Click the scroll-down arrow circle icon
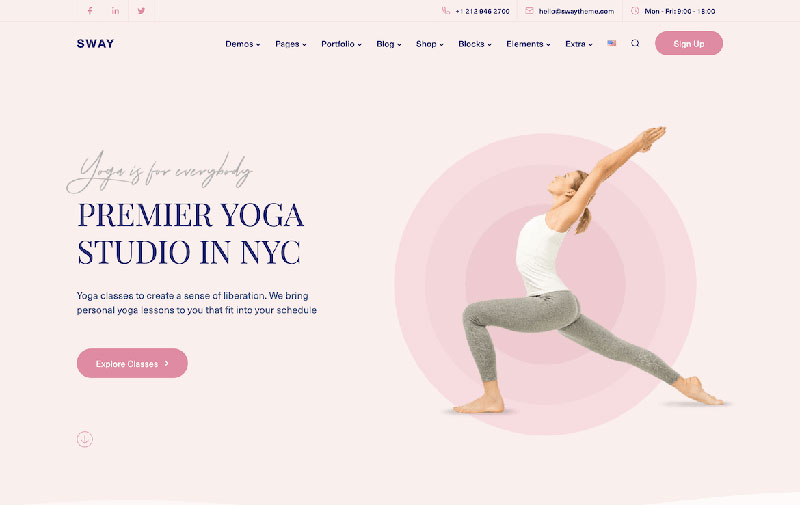Image resolution: width=800 pixels, height=505 pixels. tap(85, 439)
